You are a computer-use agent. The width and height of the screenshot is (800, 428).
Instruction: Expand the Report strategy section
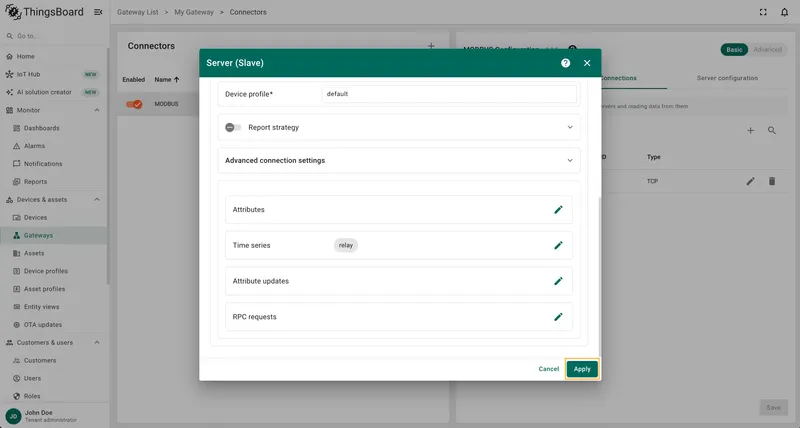click(570, 127)
